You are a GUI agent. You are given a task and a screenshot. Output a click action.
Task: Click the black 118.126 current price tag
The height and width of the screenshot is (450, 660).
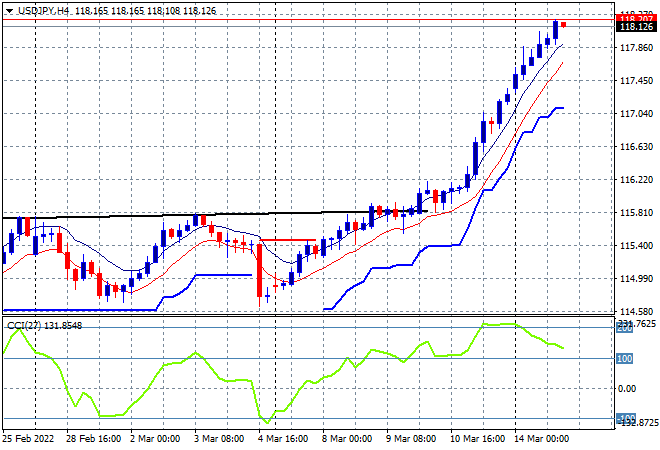[x=636, y=27]
